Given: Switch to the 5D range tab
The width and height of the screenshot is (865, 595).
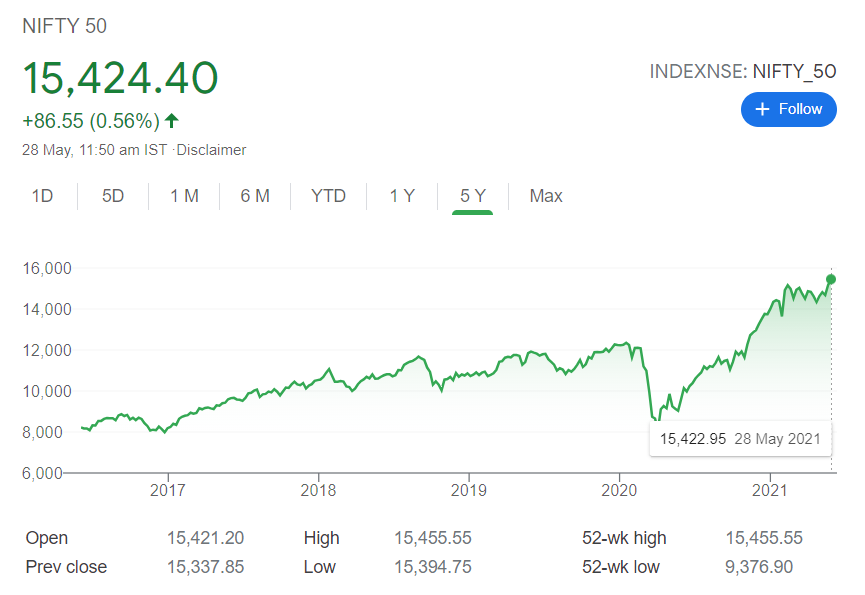Looking at the screenshot, I should [113, 196].
